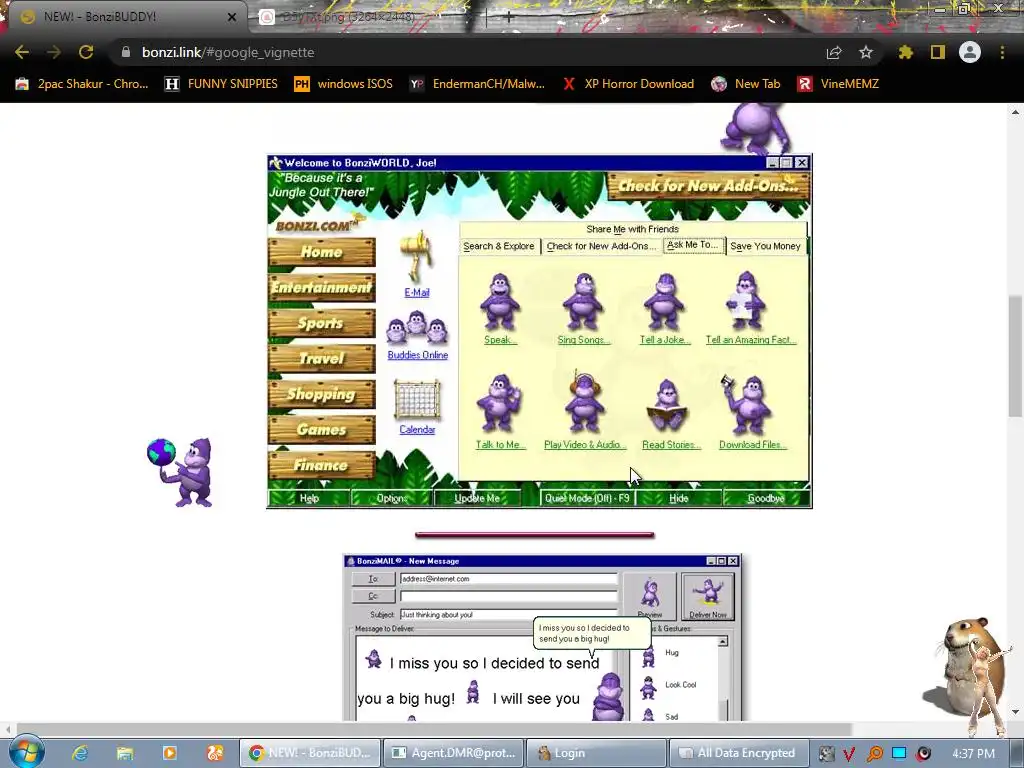Select the Search & Explore tab
This screenshot has height=768, width=1024.
[499, 246]
